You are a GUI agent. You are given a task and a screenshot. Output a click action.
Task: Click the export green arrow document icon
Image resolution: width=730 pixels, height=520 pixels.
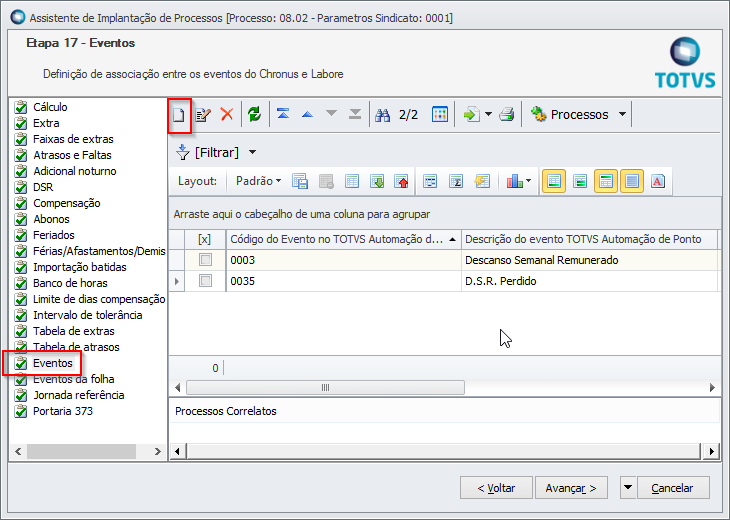point(472,114)
